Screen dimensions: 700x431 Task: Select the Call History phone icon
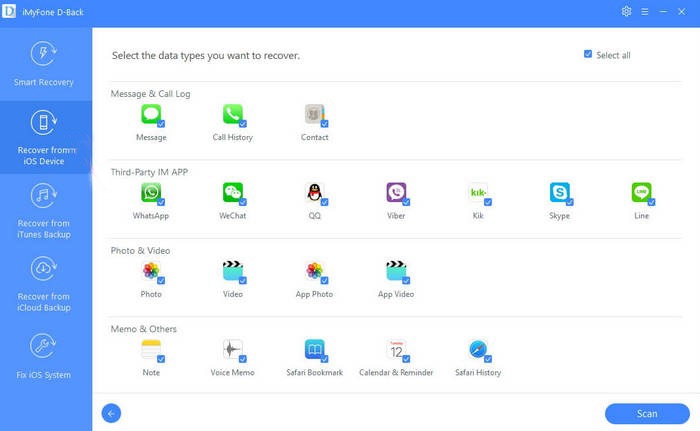[233, 114]
